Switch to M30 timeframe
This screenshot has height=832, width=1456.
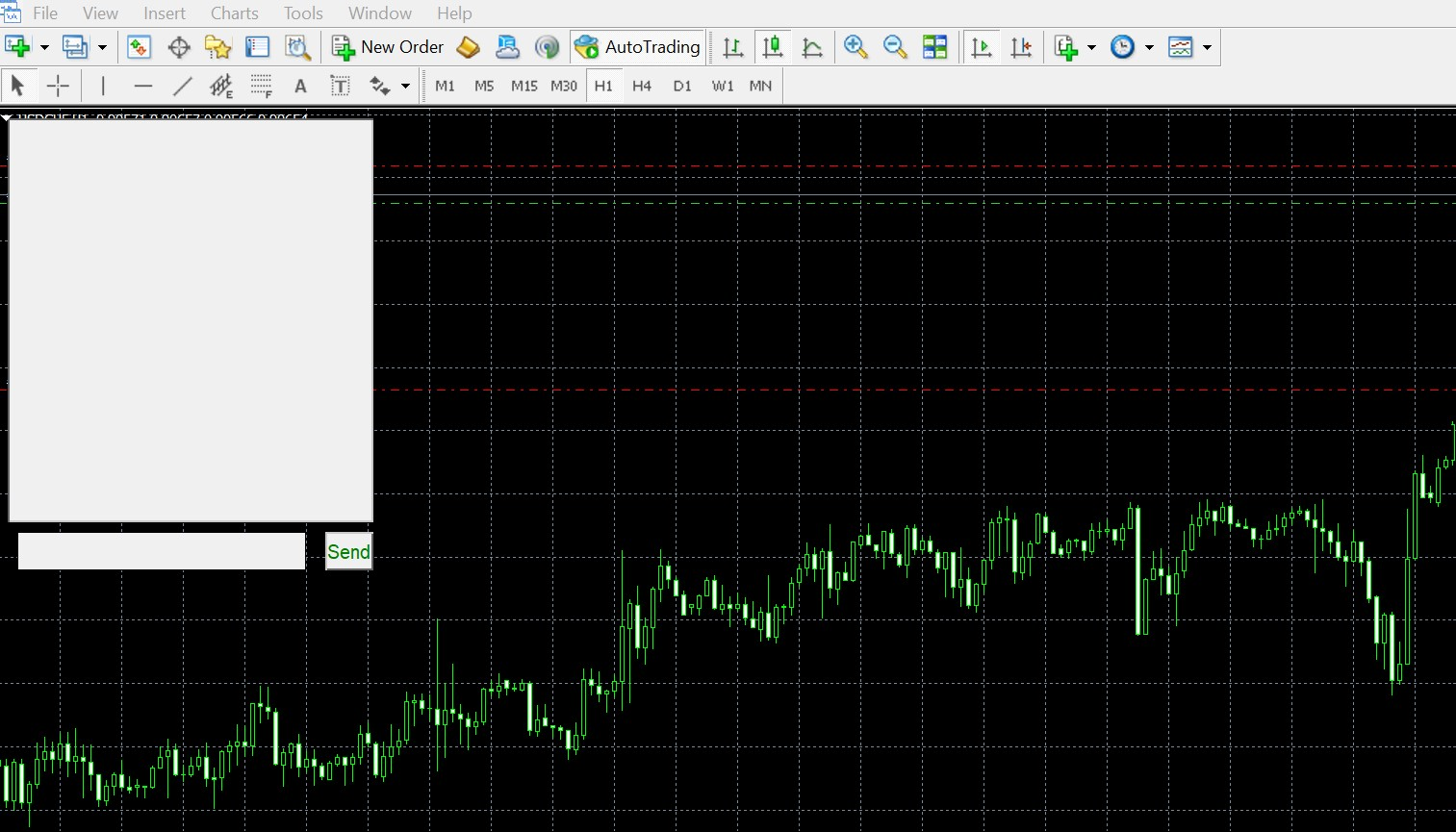pos(564,86)
